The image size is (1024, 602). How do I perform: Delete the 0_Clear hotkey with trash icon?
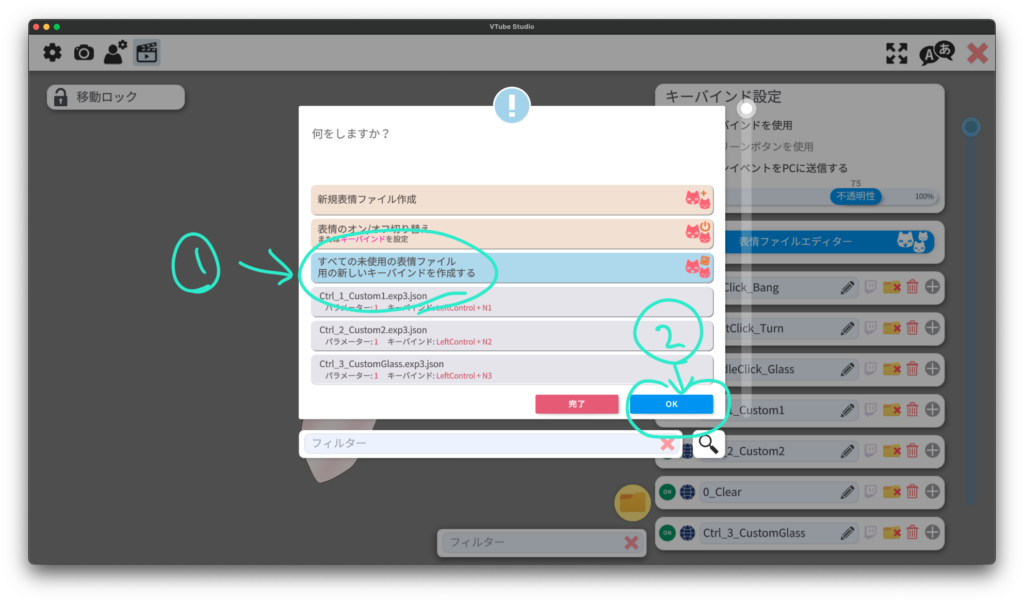(x=912, y=492)
